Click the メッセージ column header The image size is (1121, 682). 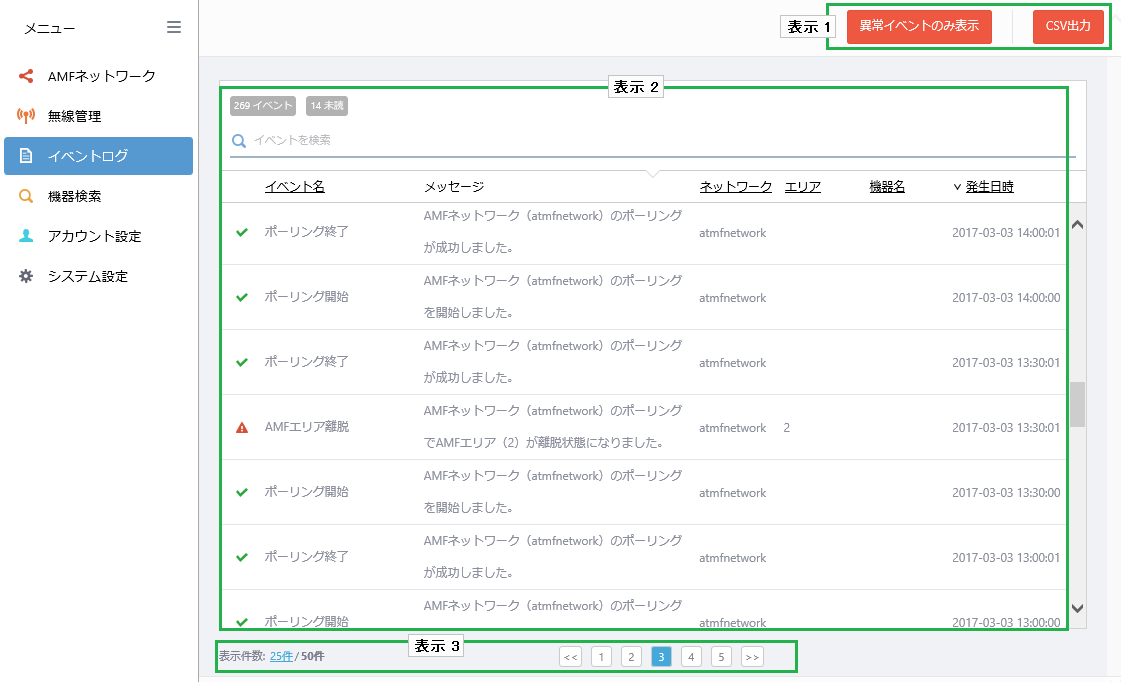click(454, 187)
